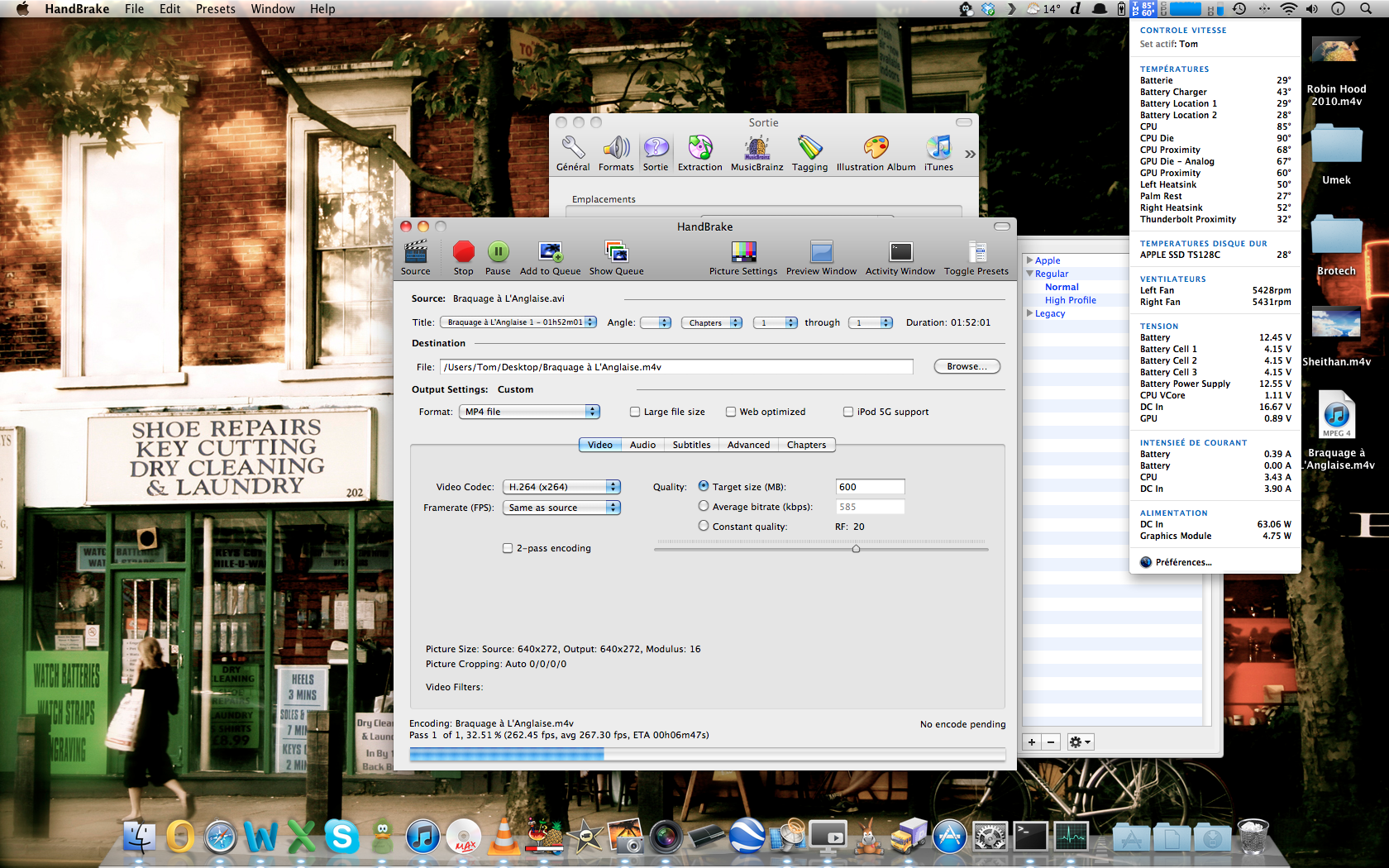1389x868 pixels.
Task: Open Picture Settings
Action: 743,257
